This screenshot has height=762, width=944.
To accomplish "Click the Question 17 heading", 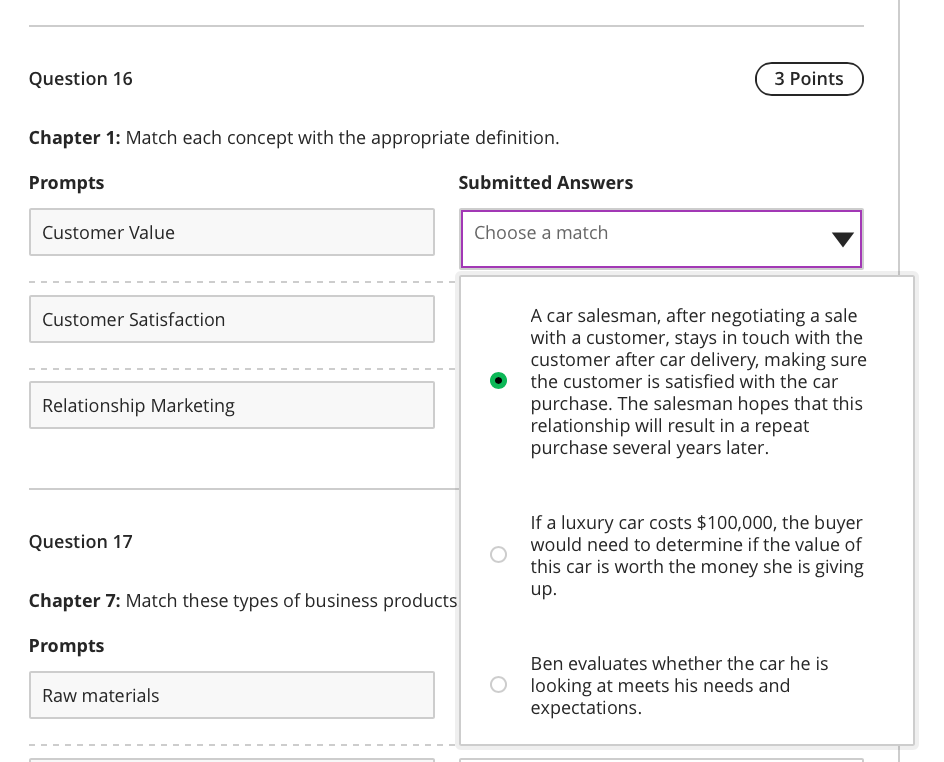I will pos(81,542).
